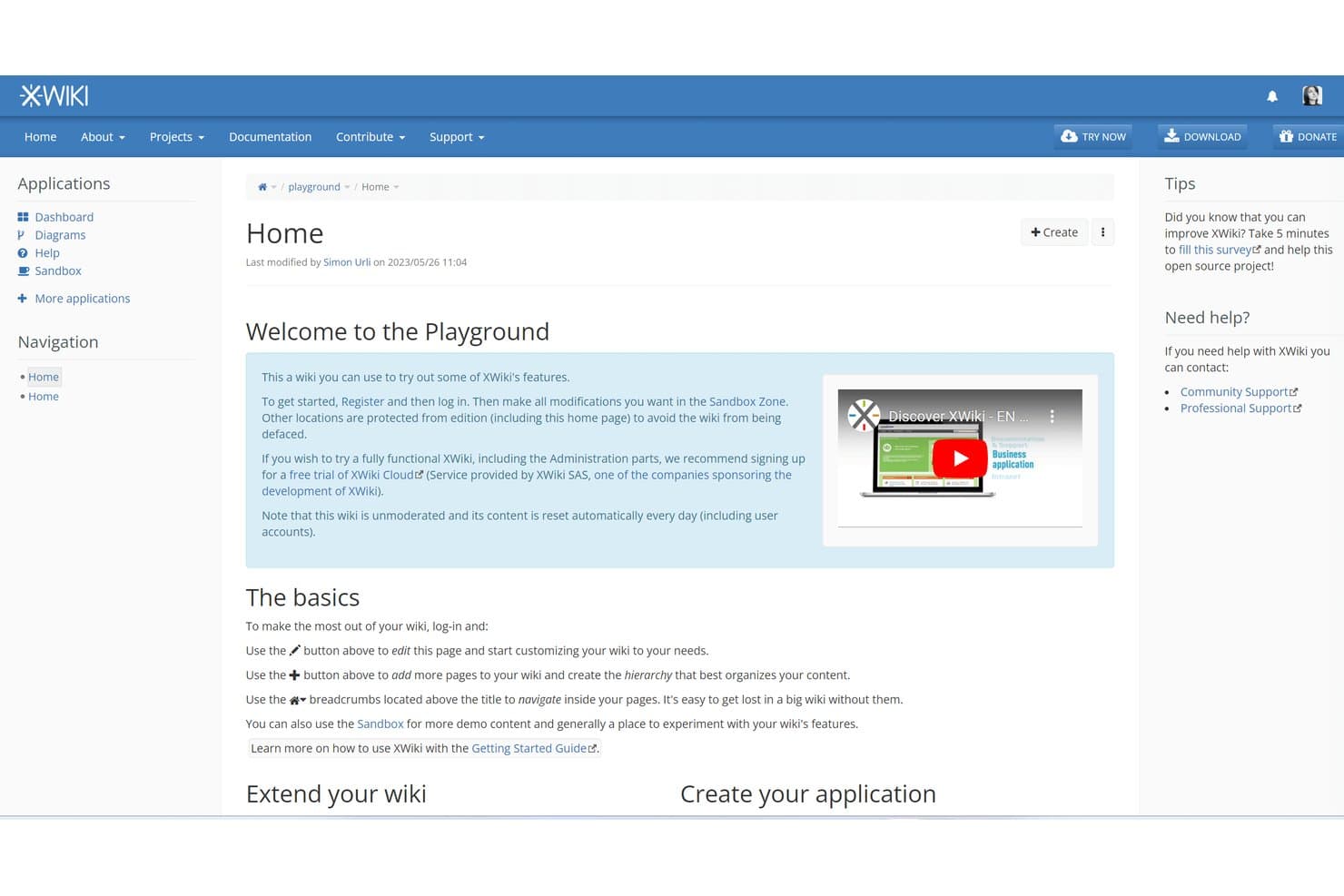Screen dimensions: 1344x896
Task: Click the home icon in breadcrumbs
Action: coord(262,187)
